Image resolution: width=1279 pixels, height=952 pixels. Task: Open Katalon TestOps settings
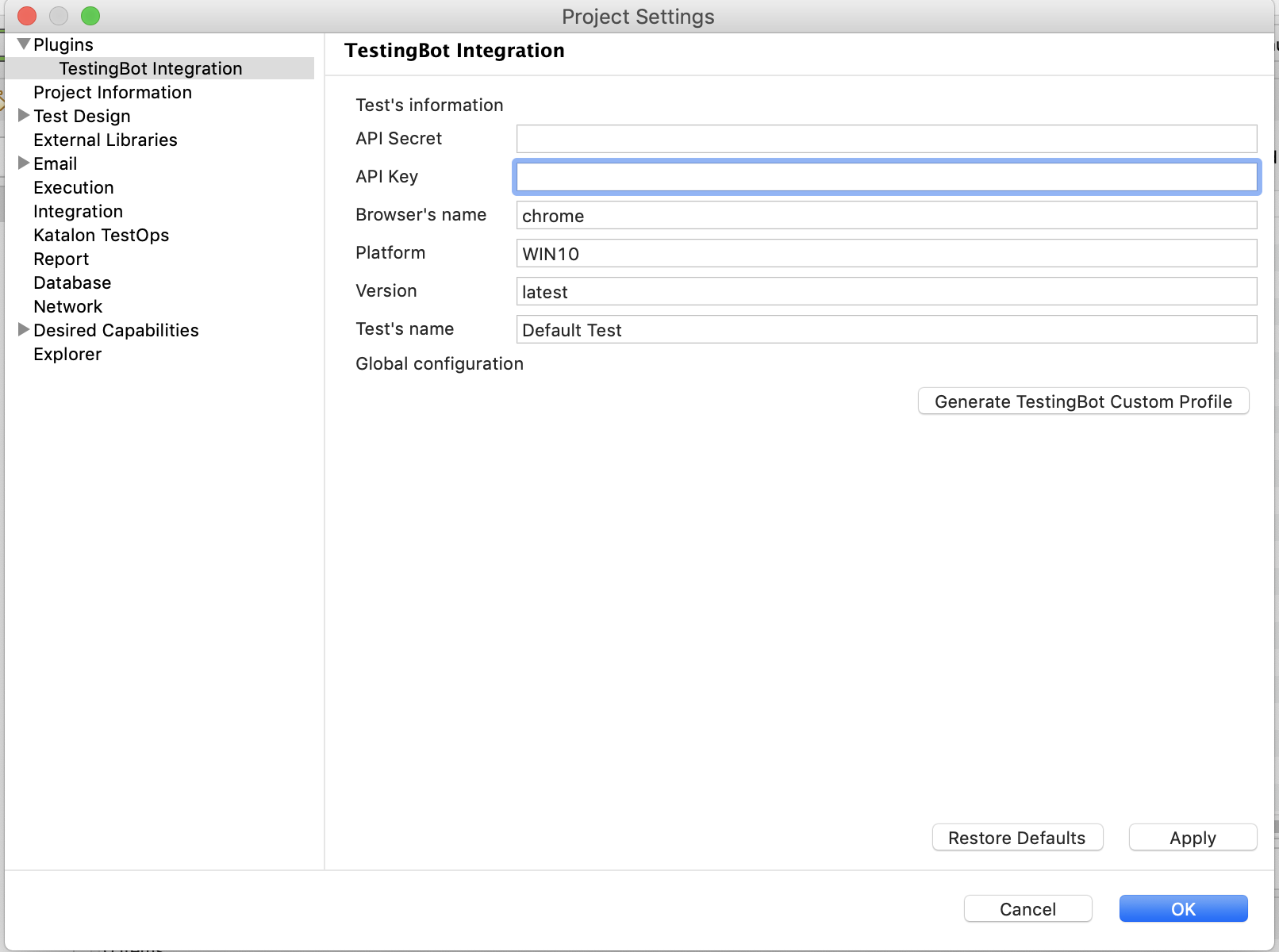[x=102, y=236]
